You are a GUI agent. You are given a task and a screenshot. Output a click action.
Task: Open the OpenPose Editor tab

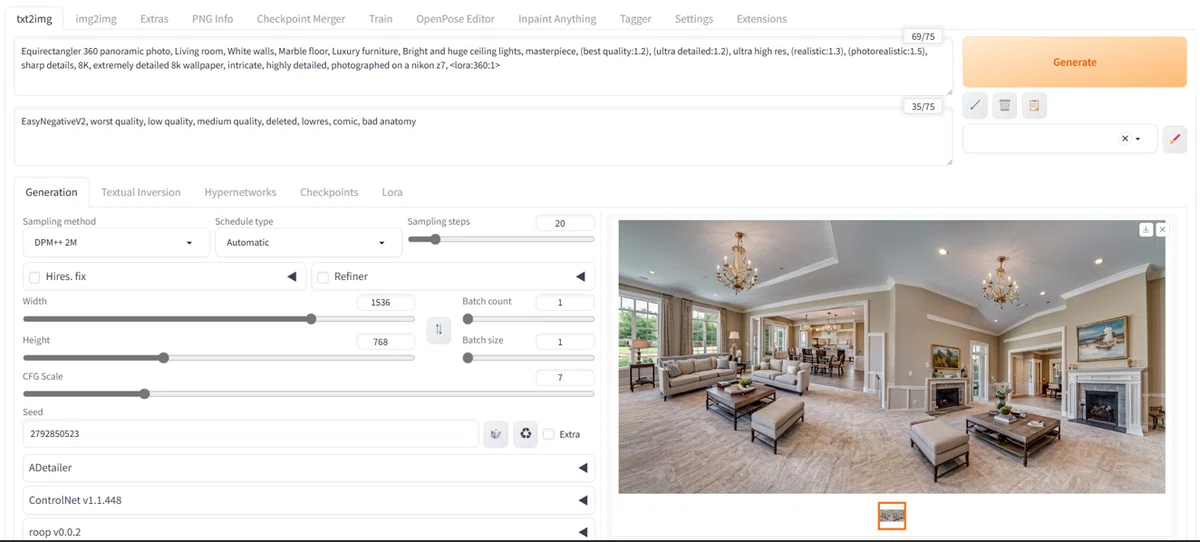pyautogui.click(x=455, y=19)
